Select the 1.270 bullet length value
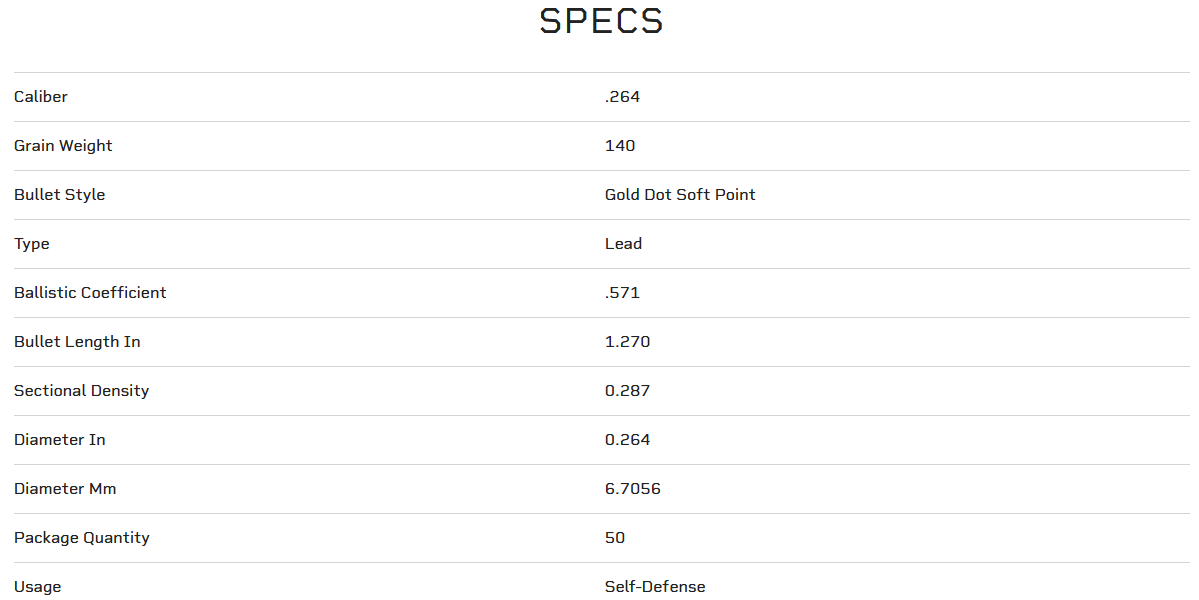The width and height of the screenshot is (1199, 600). [x=627, y=342]
